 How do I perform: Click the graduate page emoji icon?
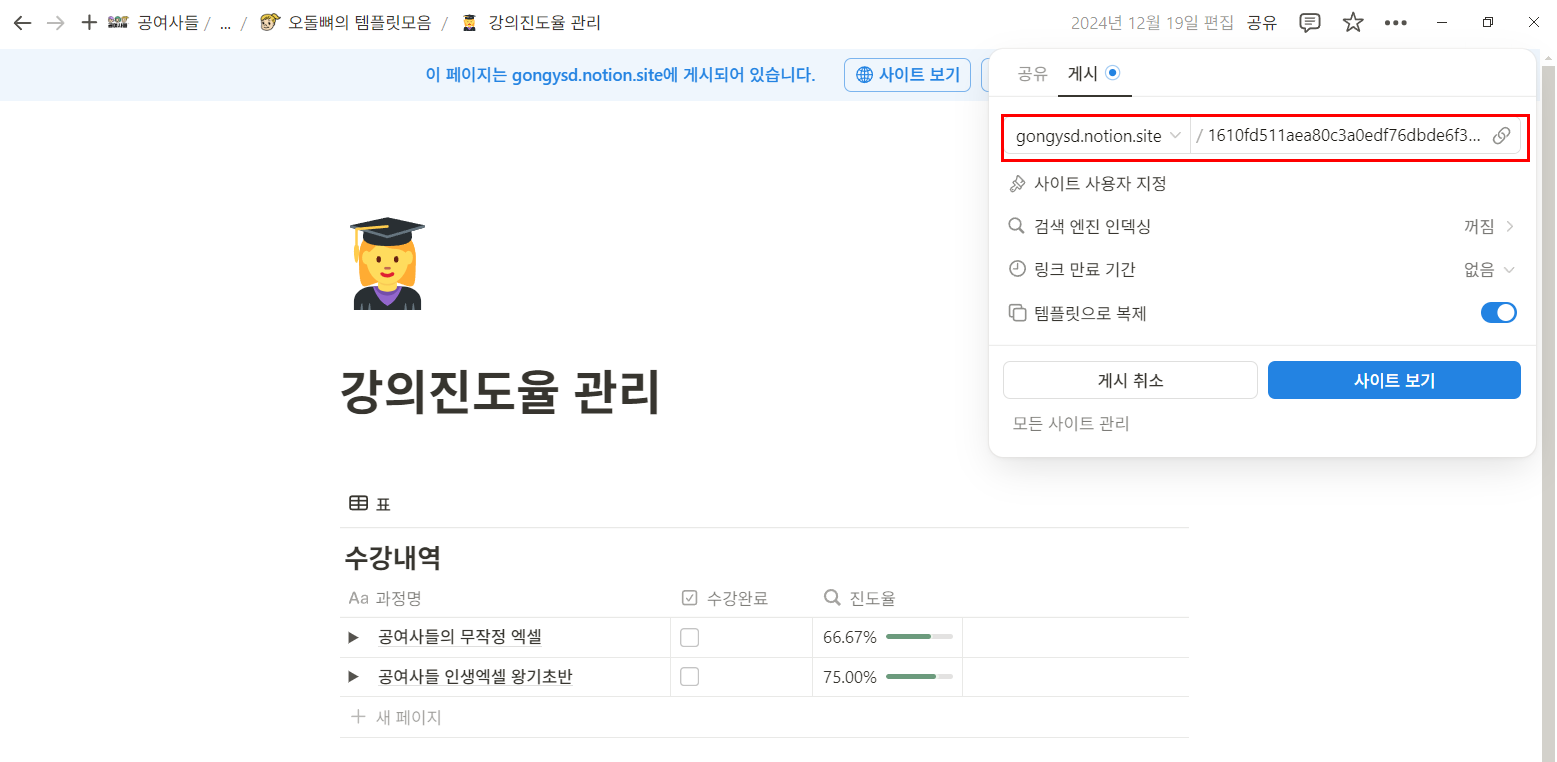click(386, 263)
